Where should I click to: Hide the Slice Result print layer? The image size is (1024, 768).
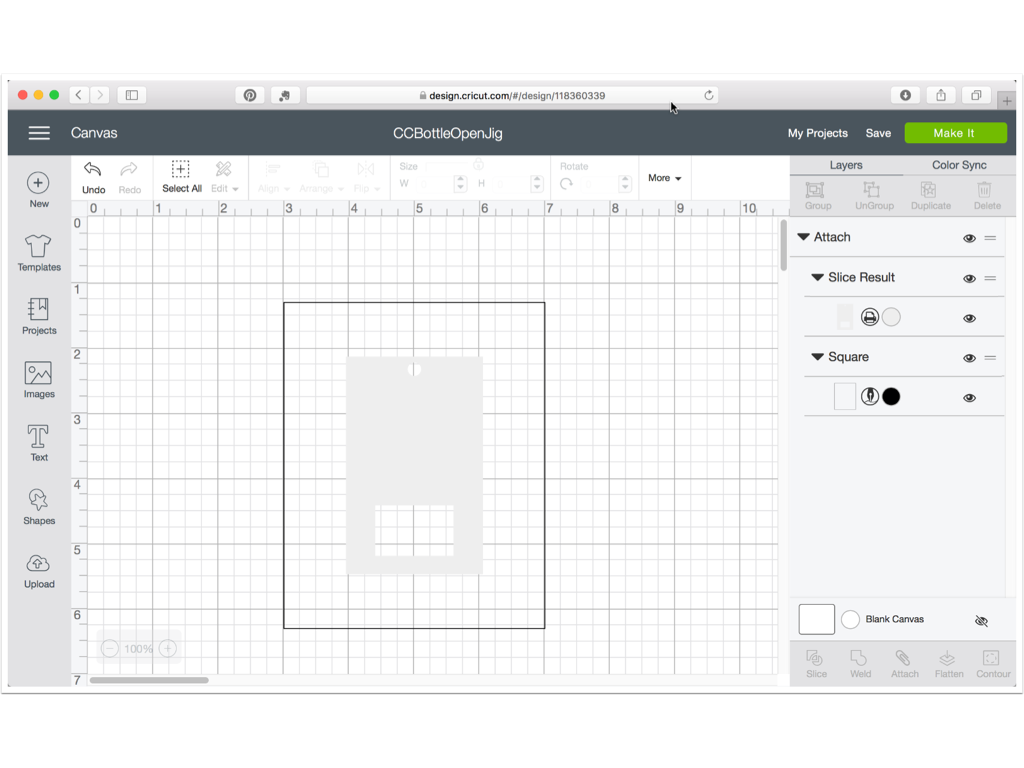pyautogui.click(x=969, y=319)
